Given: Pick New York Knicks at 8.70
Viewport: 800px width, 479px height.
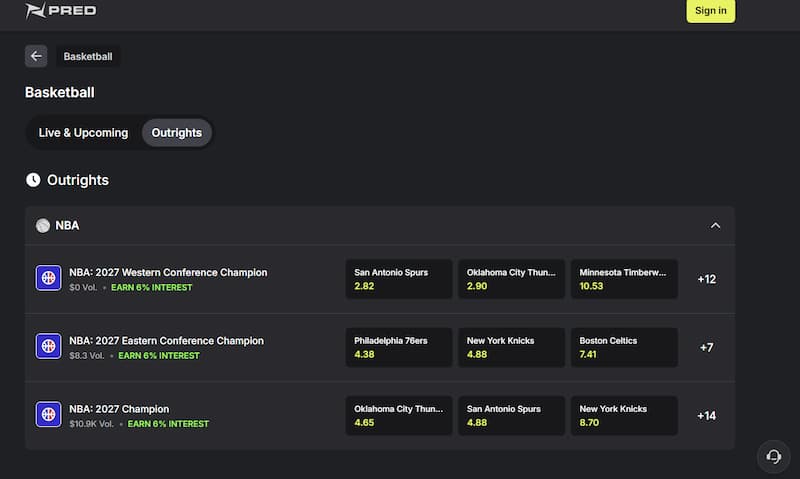Looking at the screenshot, I should pyautogui.click(x=624, y=416).
